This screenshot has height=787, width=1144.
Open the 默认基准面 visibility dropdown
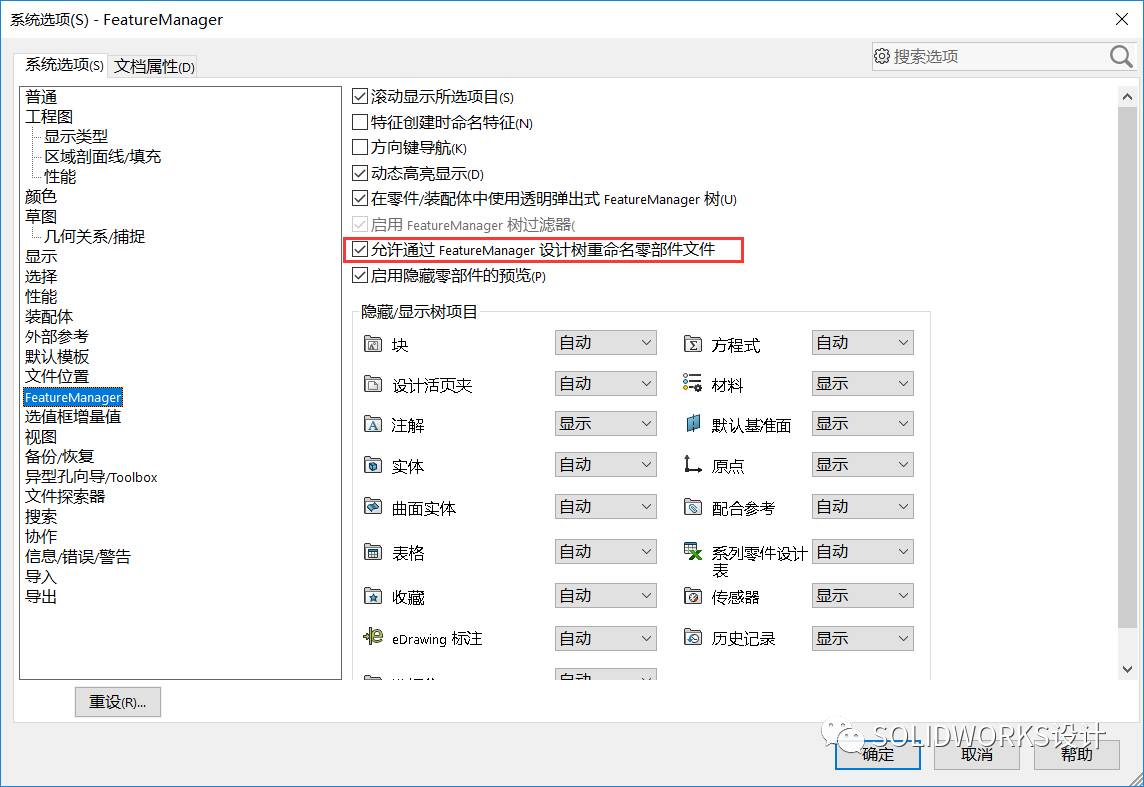pos(862,424)
